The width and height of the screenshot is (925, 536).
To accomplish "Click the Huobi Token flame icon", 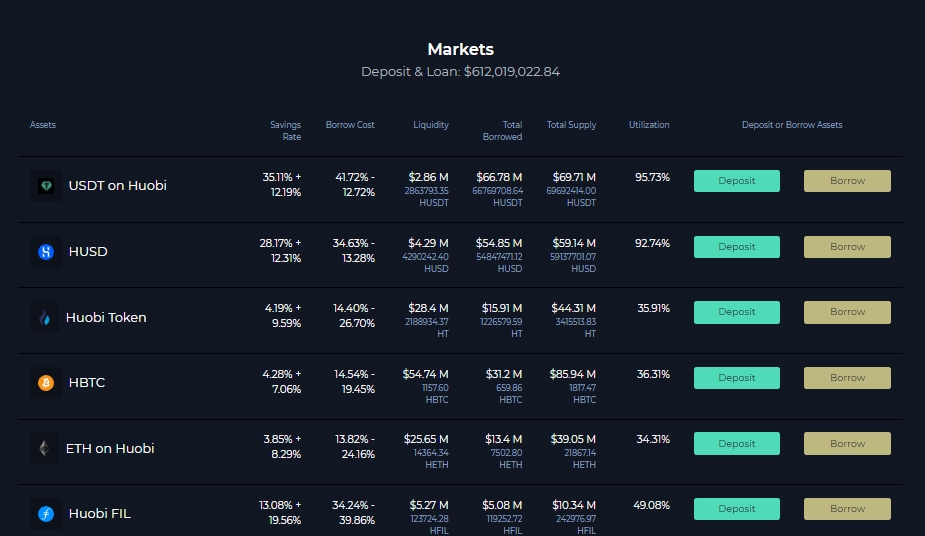I will 45,318.
